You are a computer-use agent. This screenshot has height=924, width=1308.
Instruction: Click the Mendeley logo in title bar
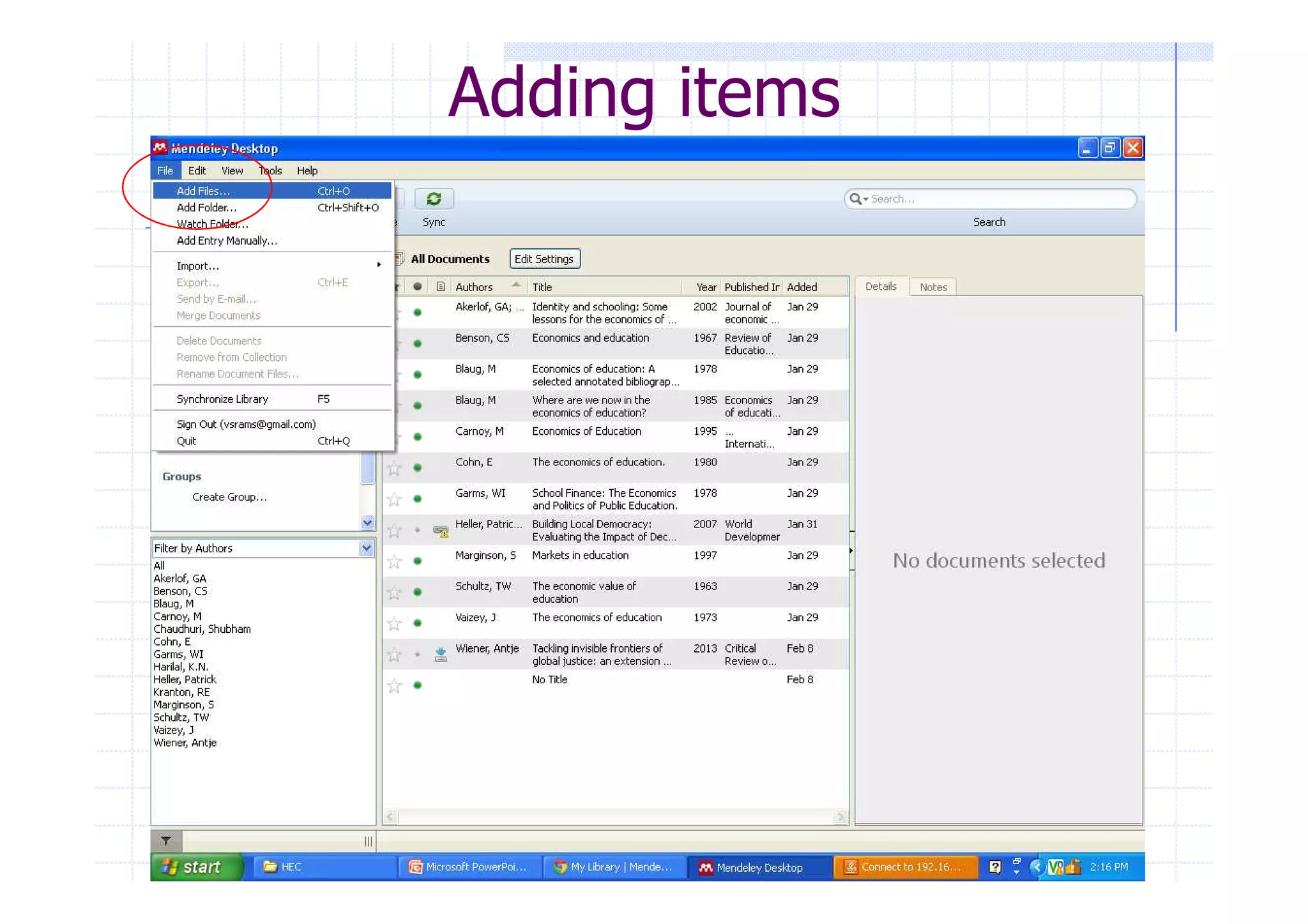(160, 148)
